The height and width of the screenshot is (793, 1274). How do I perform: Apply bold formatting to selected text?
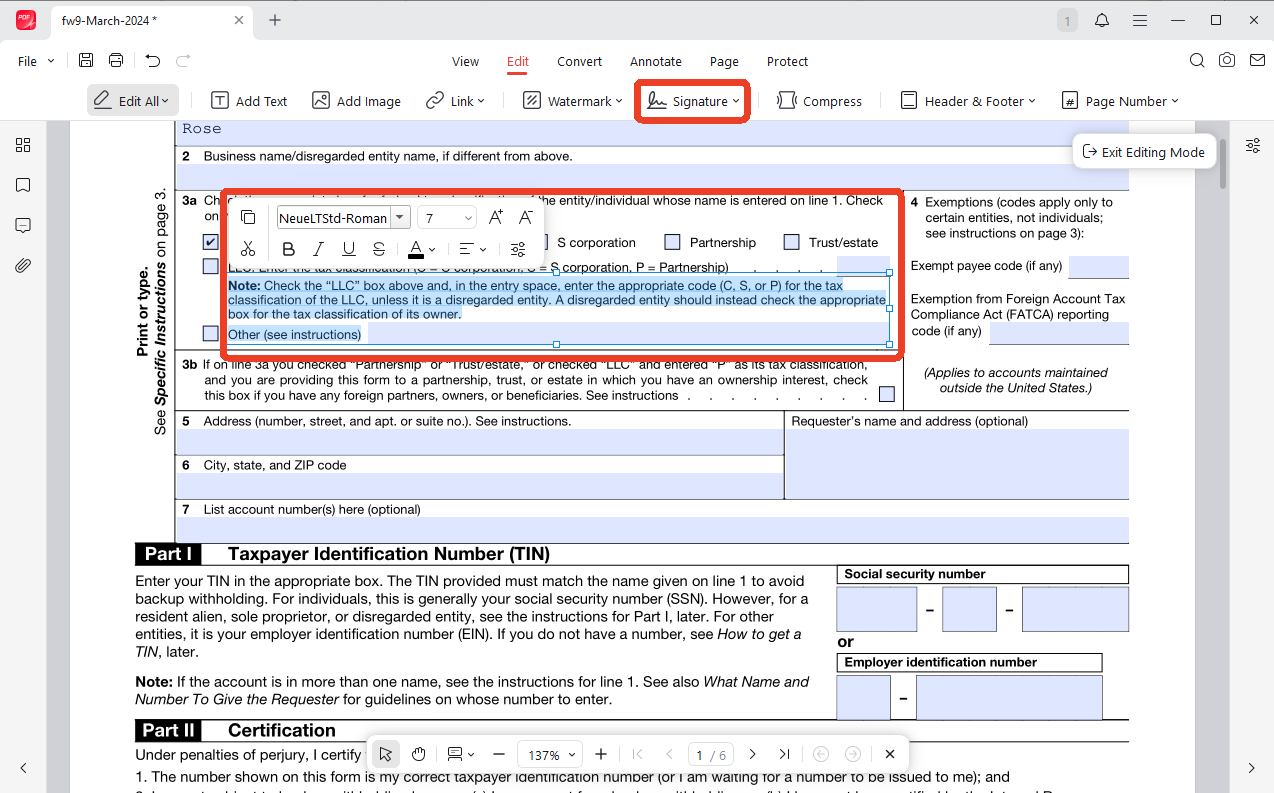click(289, 249)
